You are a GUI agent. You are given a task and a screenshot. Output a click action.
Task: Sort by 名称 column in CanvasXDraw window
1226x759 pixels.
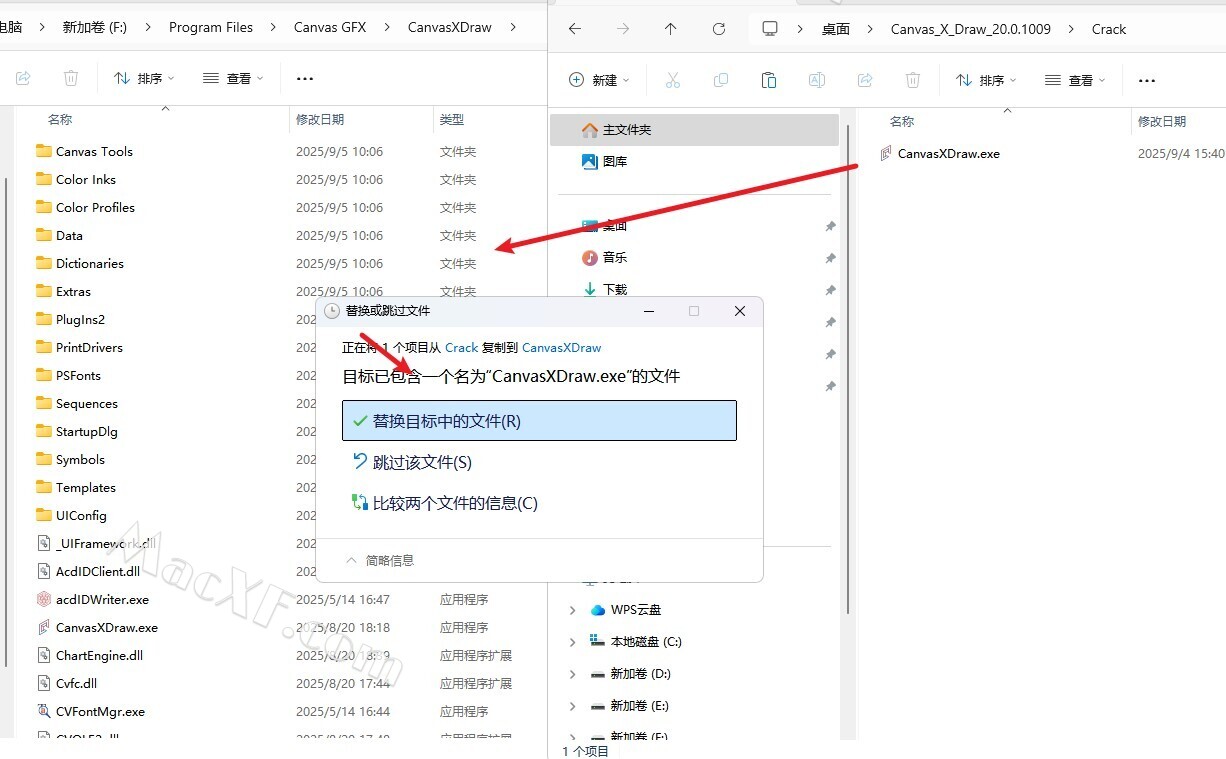pyautogui.click(x=60, y=119)
